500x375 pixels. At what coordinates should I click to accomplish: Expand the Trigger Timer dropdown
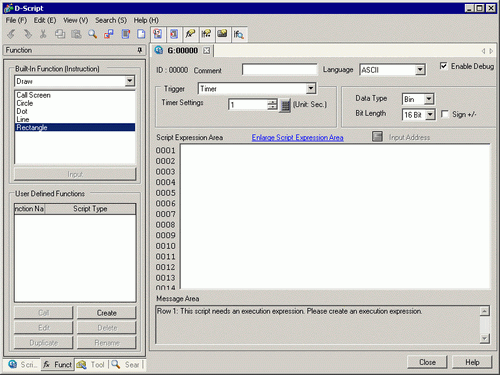pyautogui.click(x=311, y=88)
